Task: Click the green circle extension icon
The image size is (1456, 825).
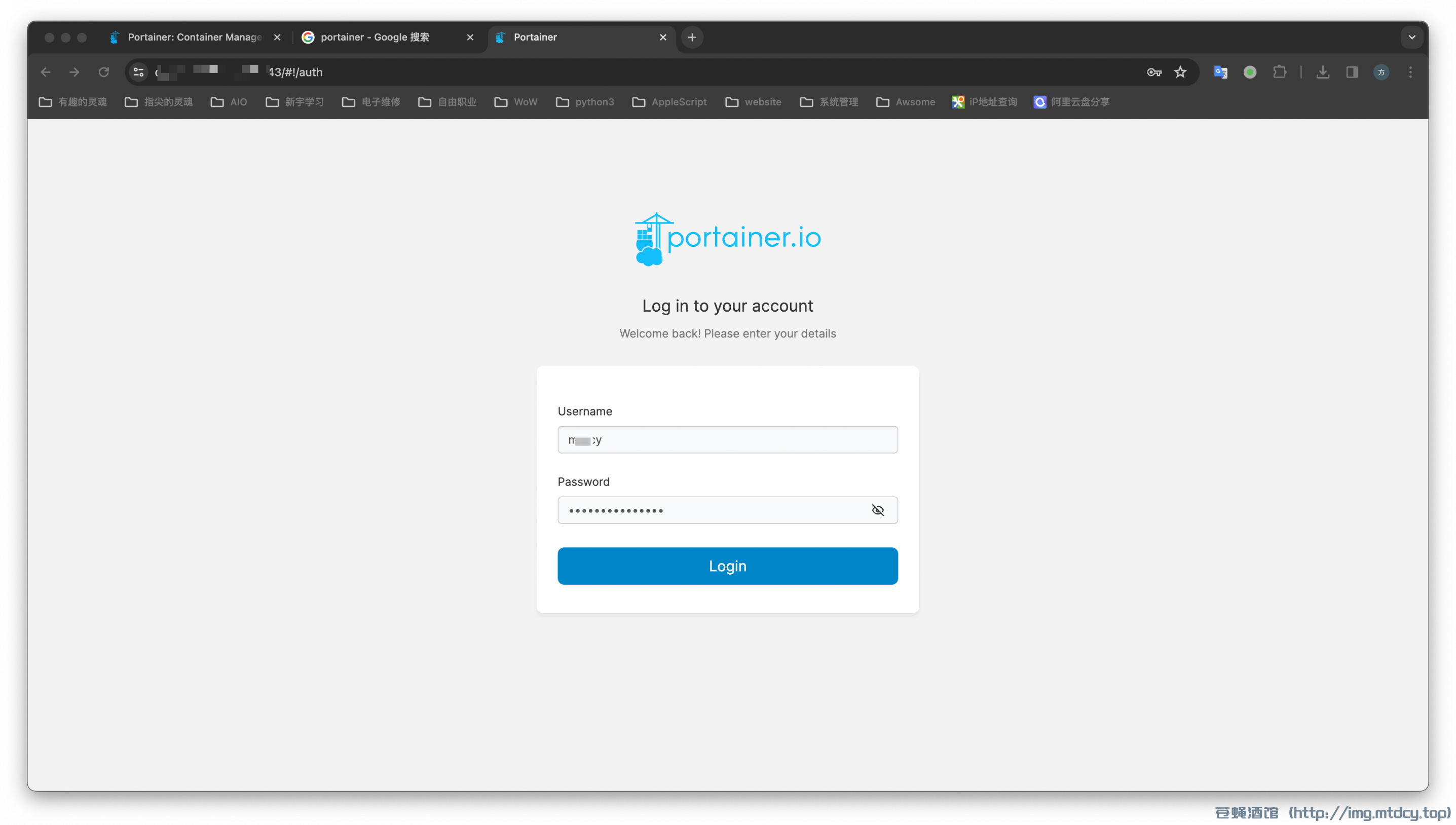Action: coord(1250,72)
